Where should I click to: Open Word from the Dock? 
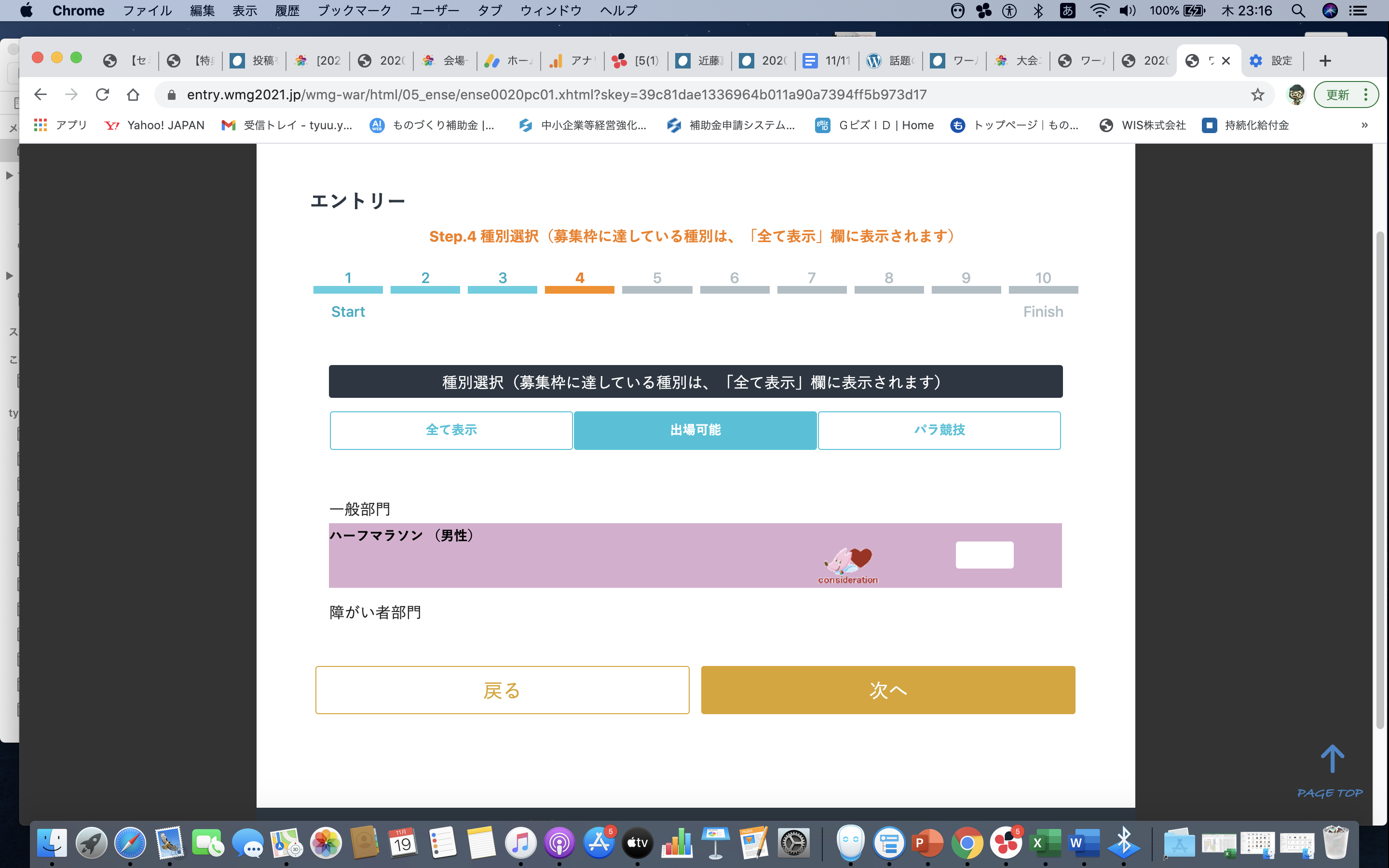point(1084,843)
